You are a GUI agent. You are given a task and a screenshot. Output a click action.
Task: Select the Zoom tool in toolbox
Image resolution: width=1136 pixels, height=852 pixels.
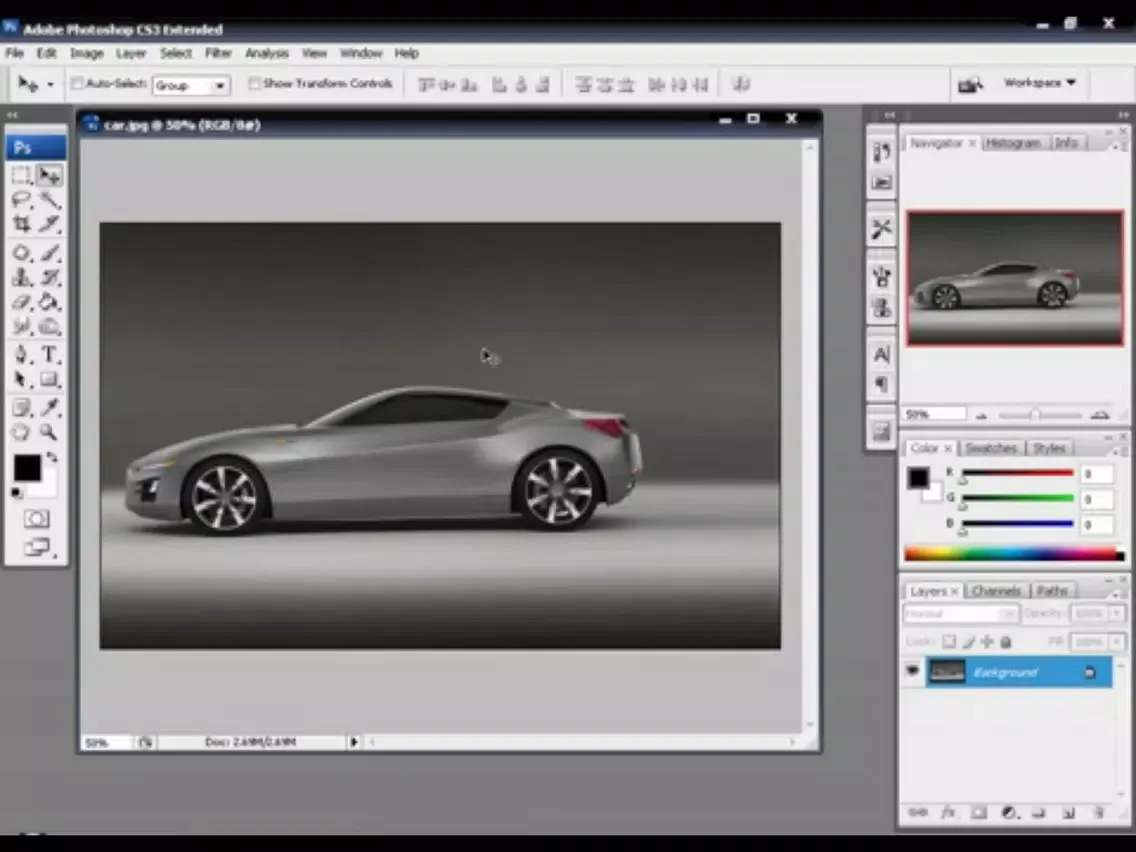[x=49, y=433]
